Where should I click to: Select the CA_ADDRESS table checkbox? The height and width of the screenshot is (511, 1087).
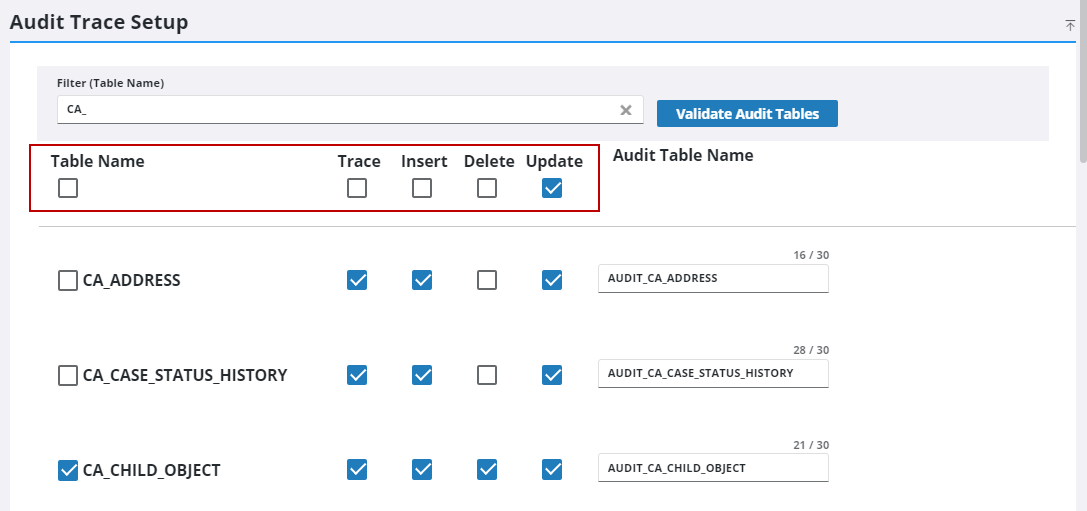coord(68,281)
